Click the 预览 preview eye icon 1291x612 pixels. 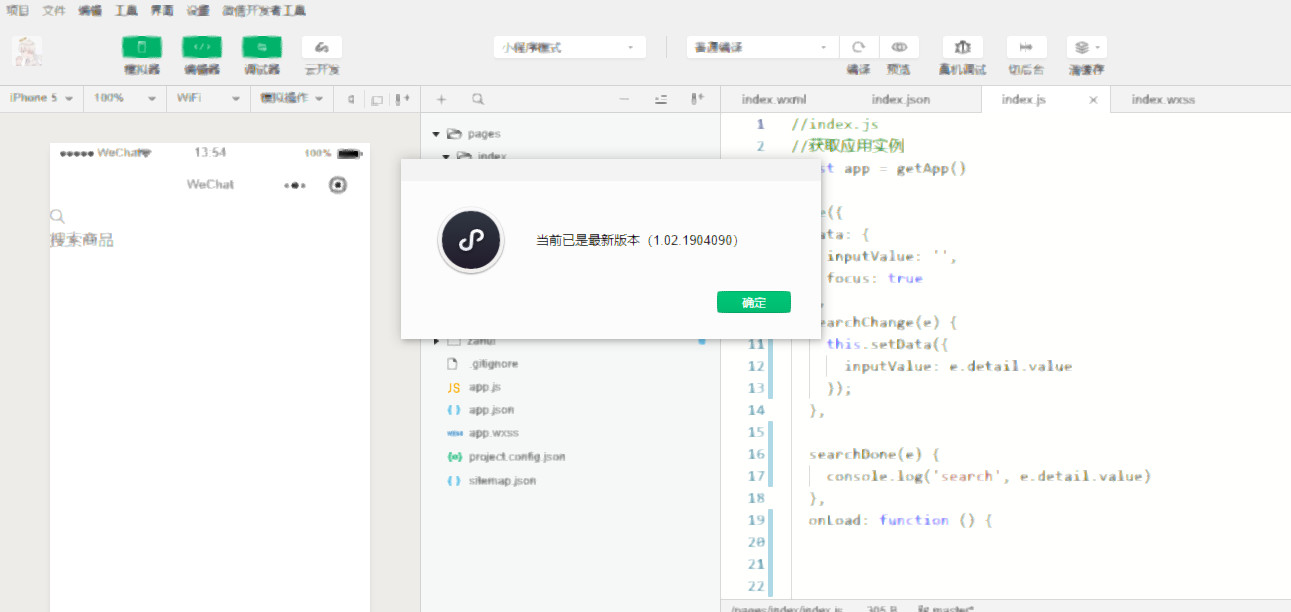[x=899, y=47]
